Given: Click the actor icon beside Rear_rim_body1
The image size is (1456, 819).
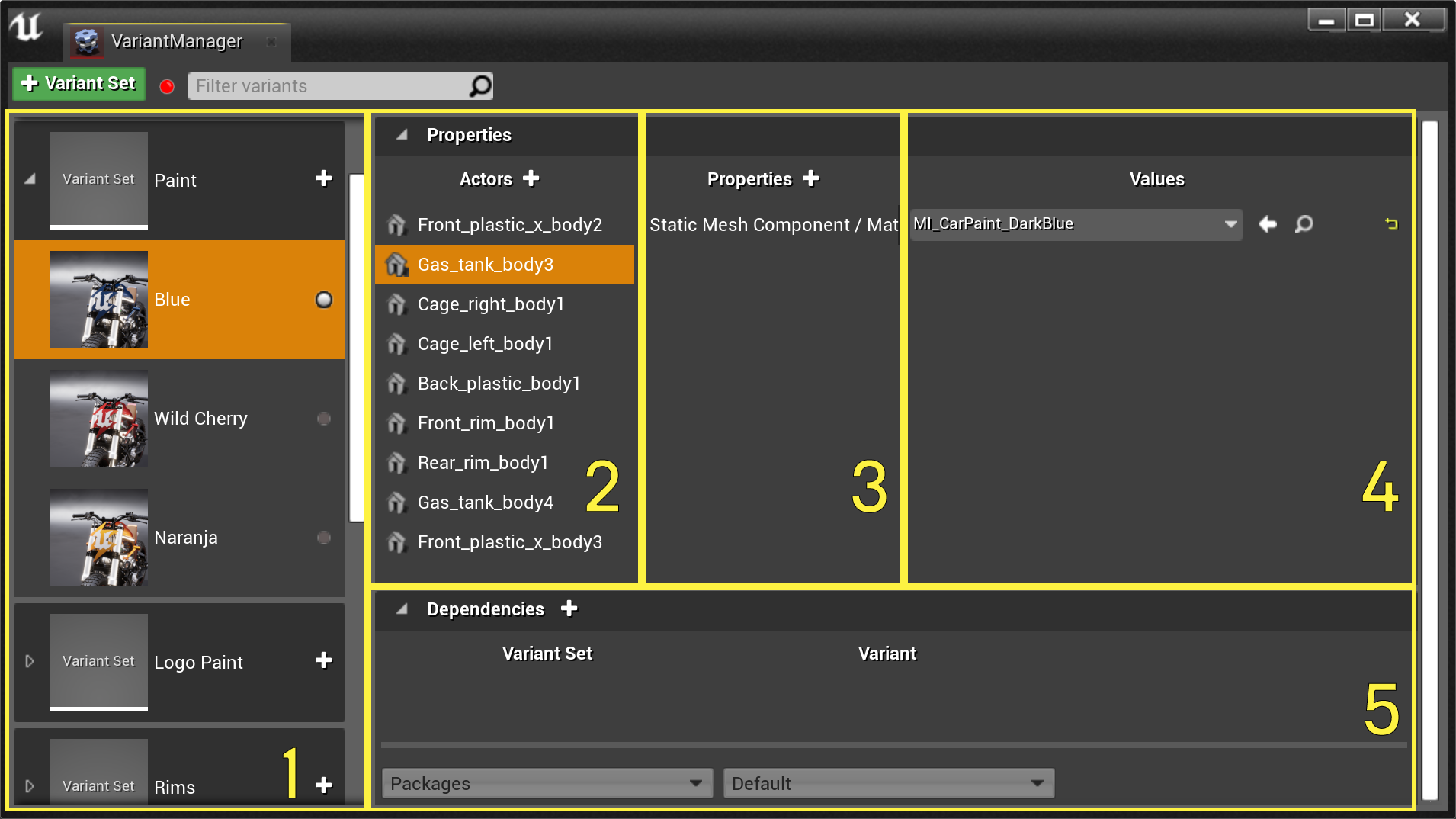Looking at the screenshot, I should 396,463.
